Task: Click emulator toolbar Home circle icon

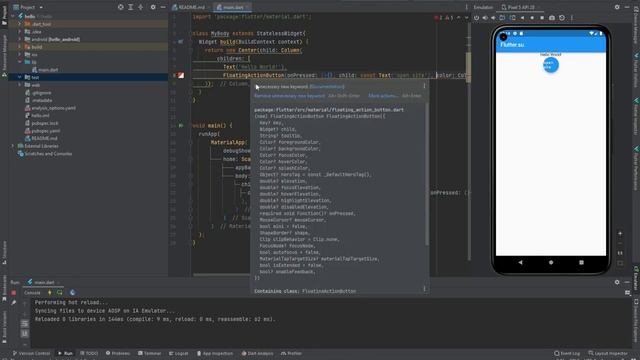Action: coord(532,18)
